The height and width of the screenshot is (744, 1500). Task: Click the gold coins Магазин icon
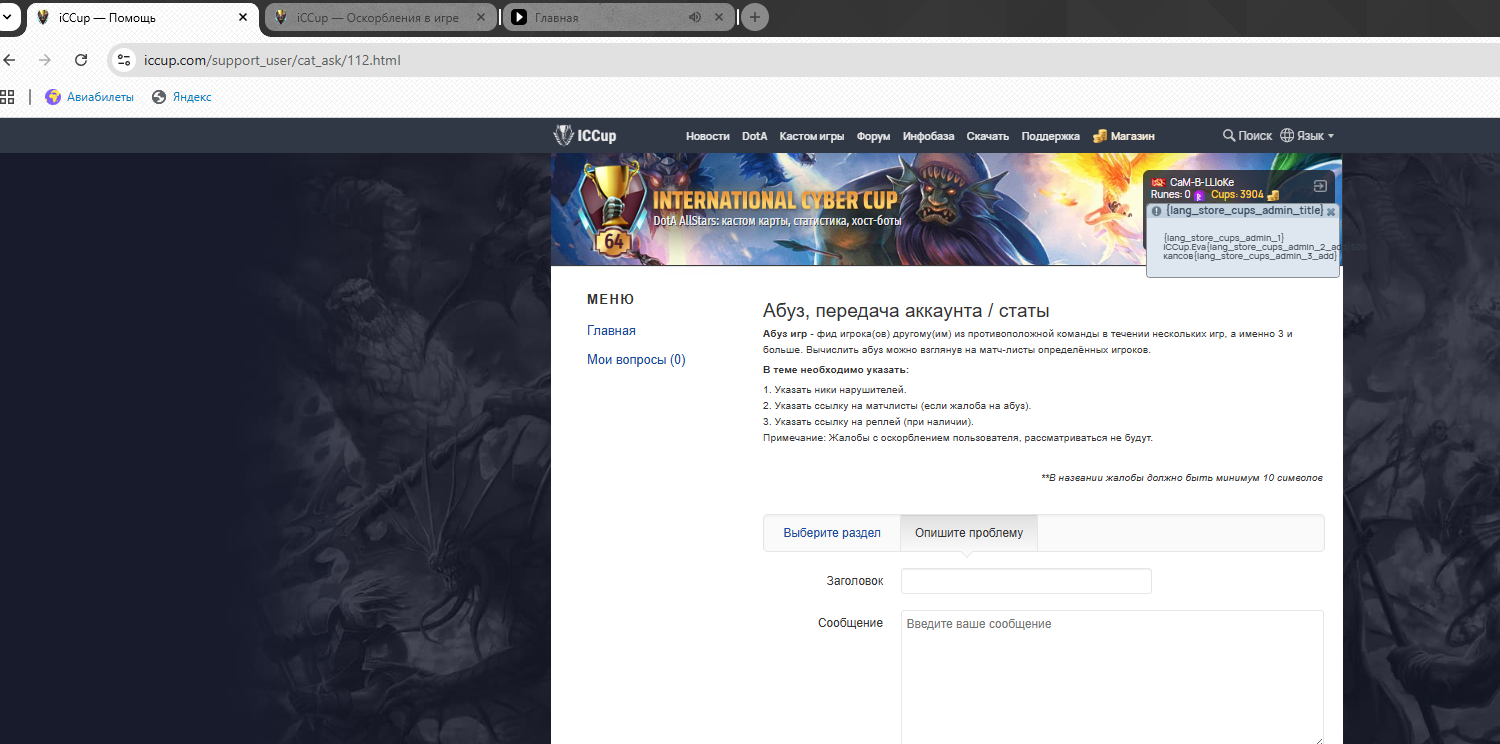(1100, 136)
